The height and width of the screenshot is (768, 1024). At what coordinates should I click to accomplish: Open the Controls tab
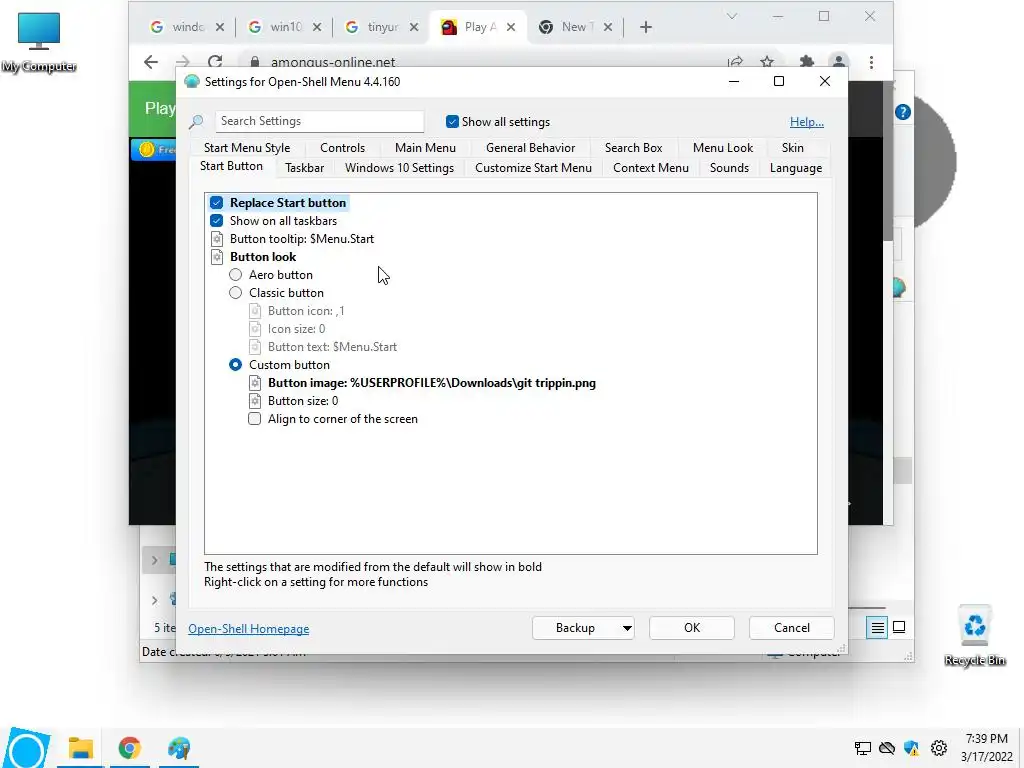342,148
